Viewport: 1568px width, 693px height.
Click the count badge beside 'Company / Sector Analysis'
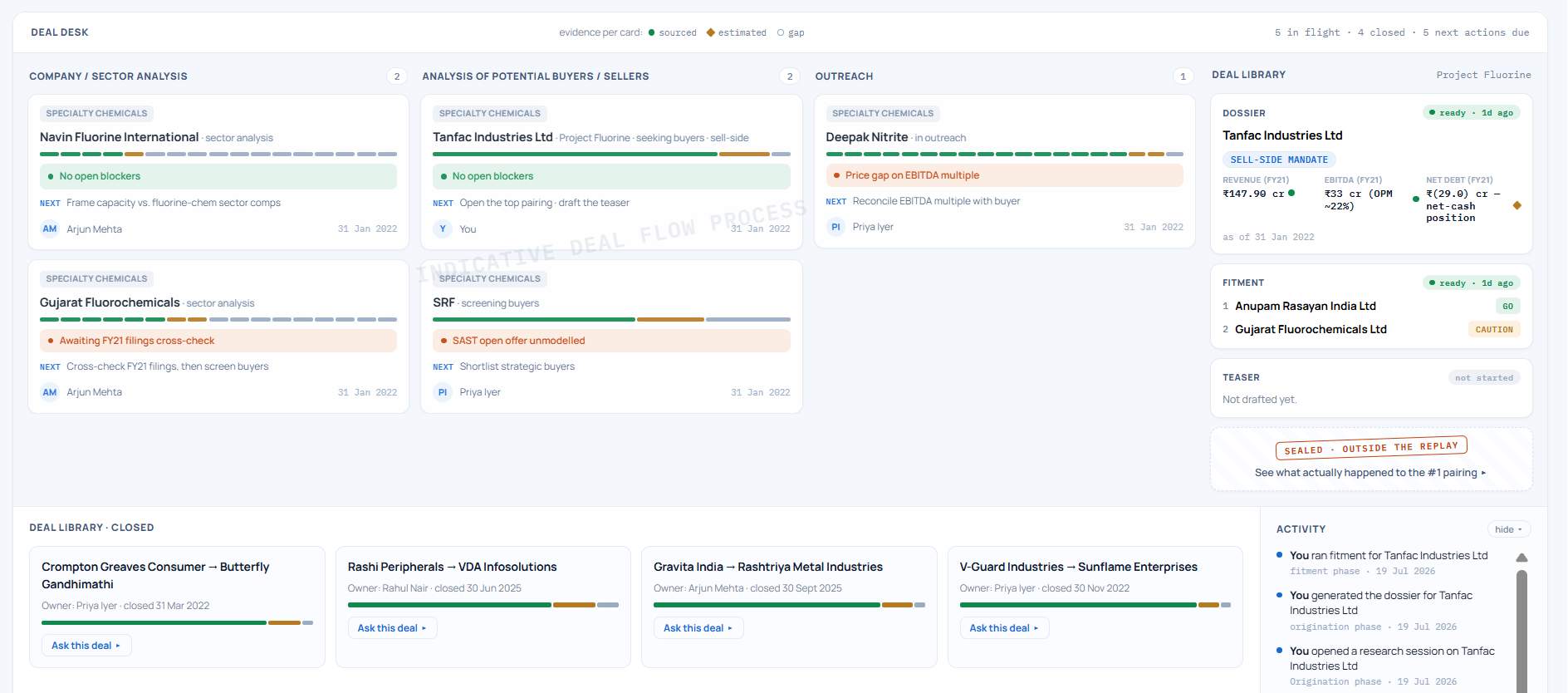[x=397, y=76]
